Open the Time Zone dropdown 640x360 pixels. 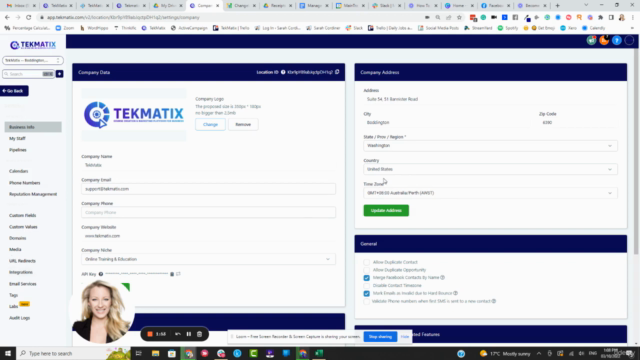(x=490, y=193)
